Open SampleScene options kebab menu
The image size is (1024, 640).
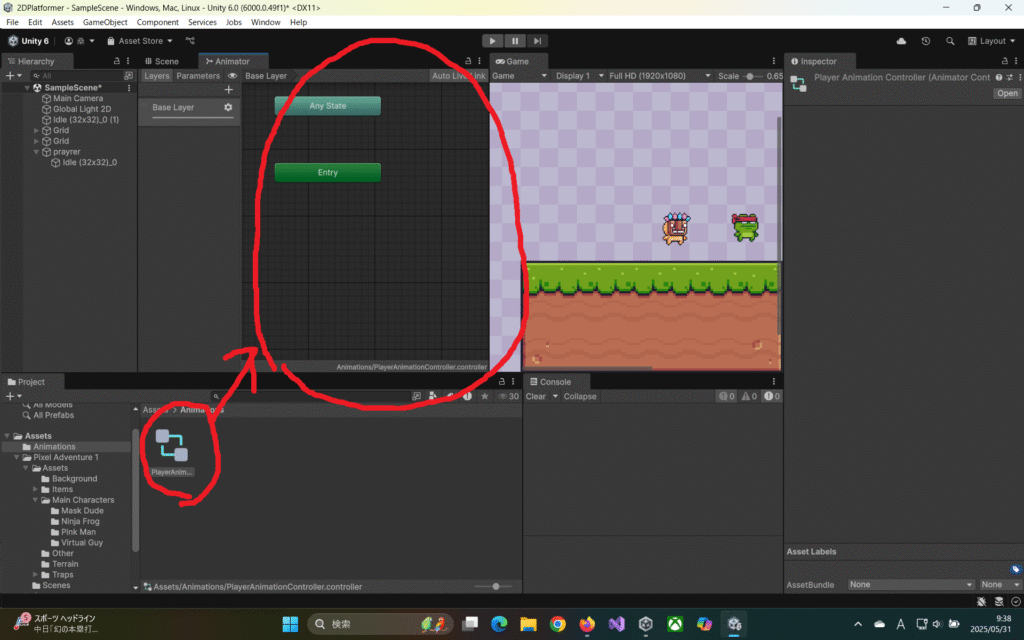pyautogui.click(x=129, y=88)
